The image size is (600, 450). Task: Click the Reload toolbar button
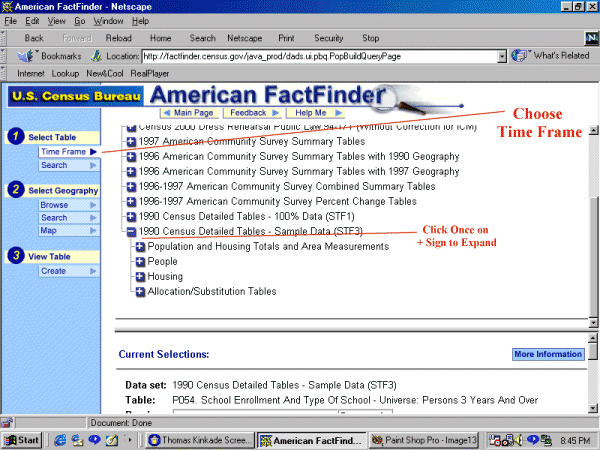coord(118,38)
